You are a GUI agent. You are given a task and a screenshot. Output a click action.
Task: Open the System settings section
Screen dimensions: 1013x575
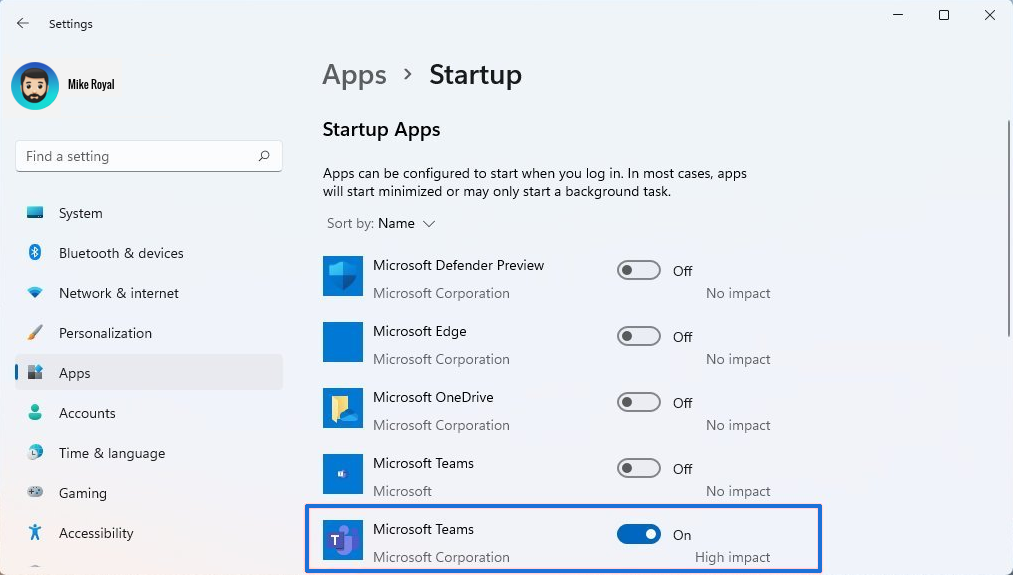point(149,213)
